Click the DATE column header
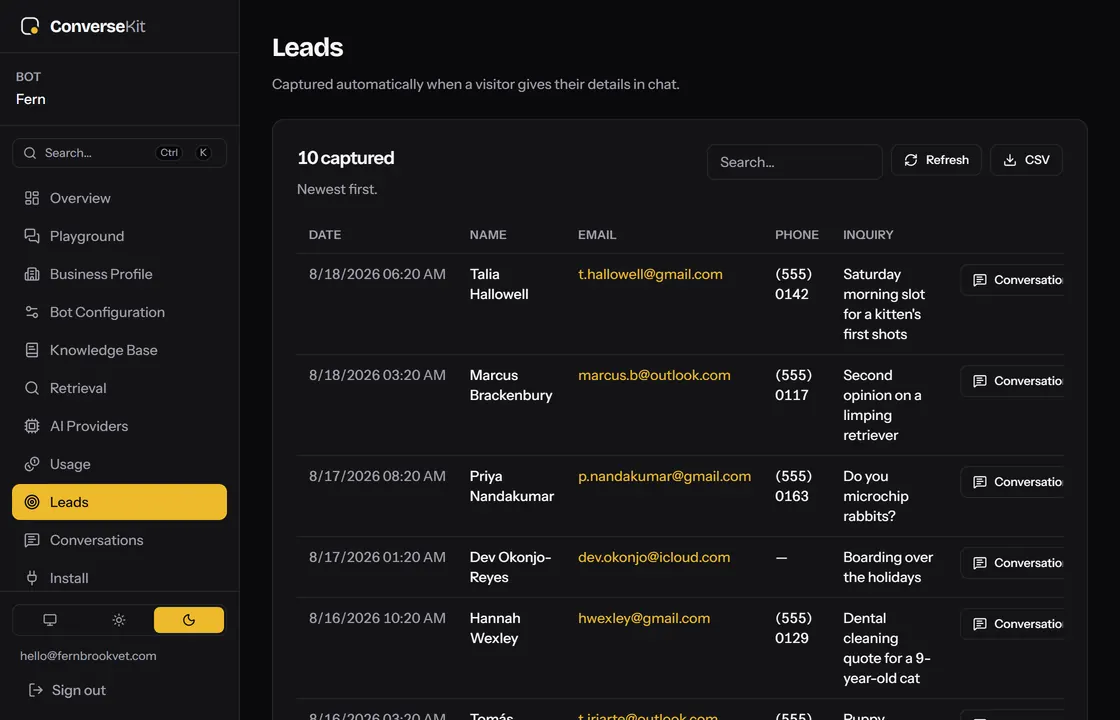1120x720 pixels. [x=325, y=235]
